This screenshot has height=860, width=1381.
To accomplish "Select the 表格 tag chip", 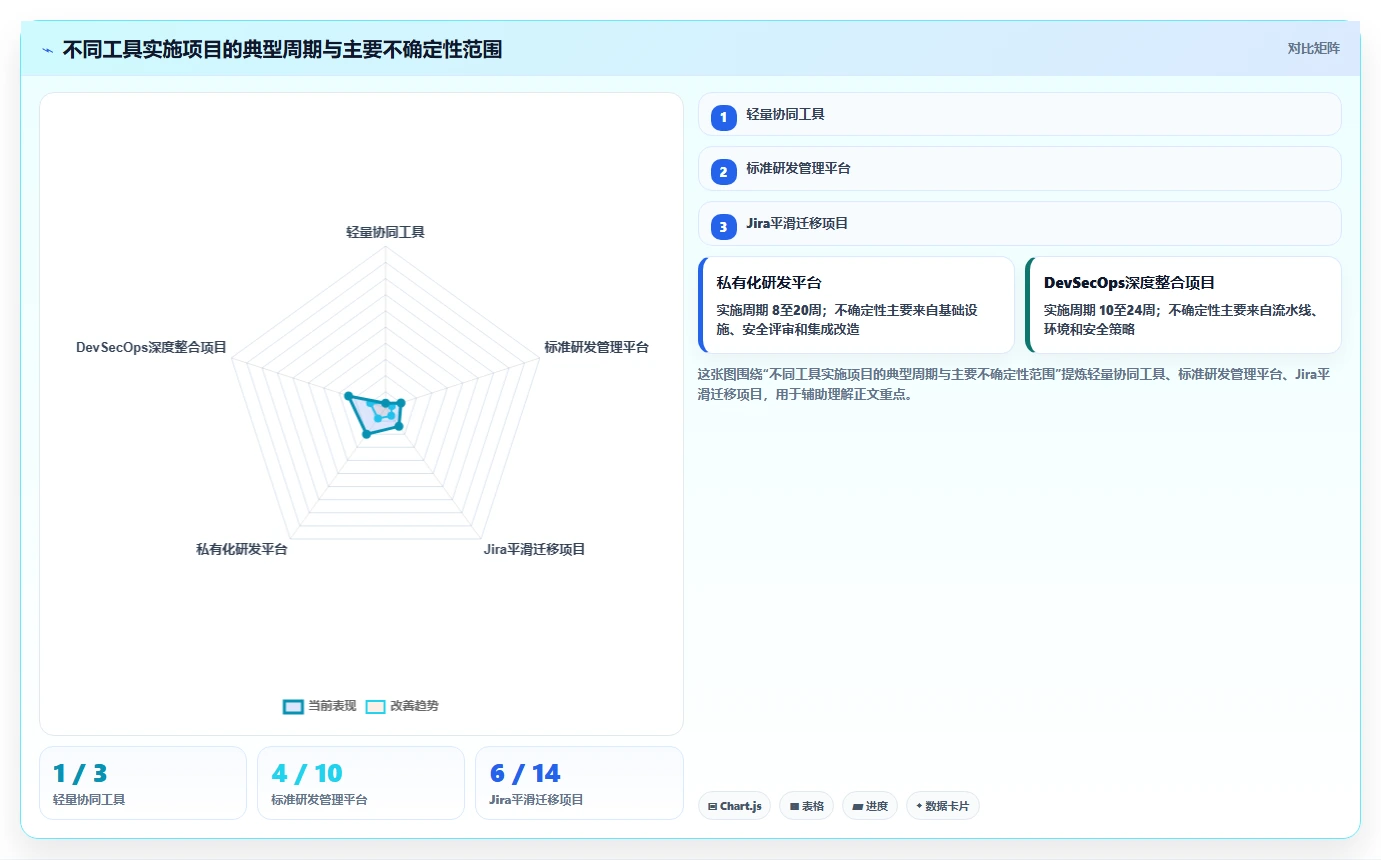I will [806, 806].
